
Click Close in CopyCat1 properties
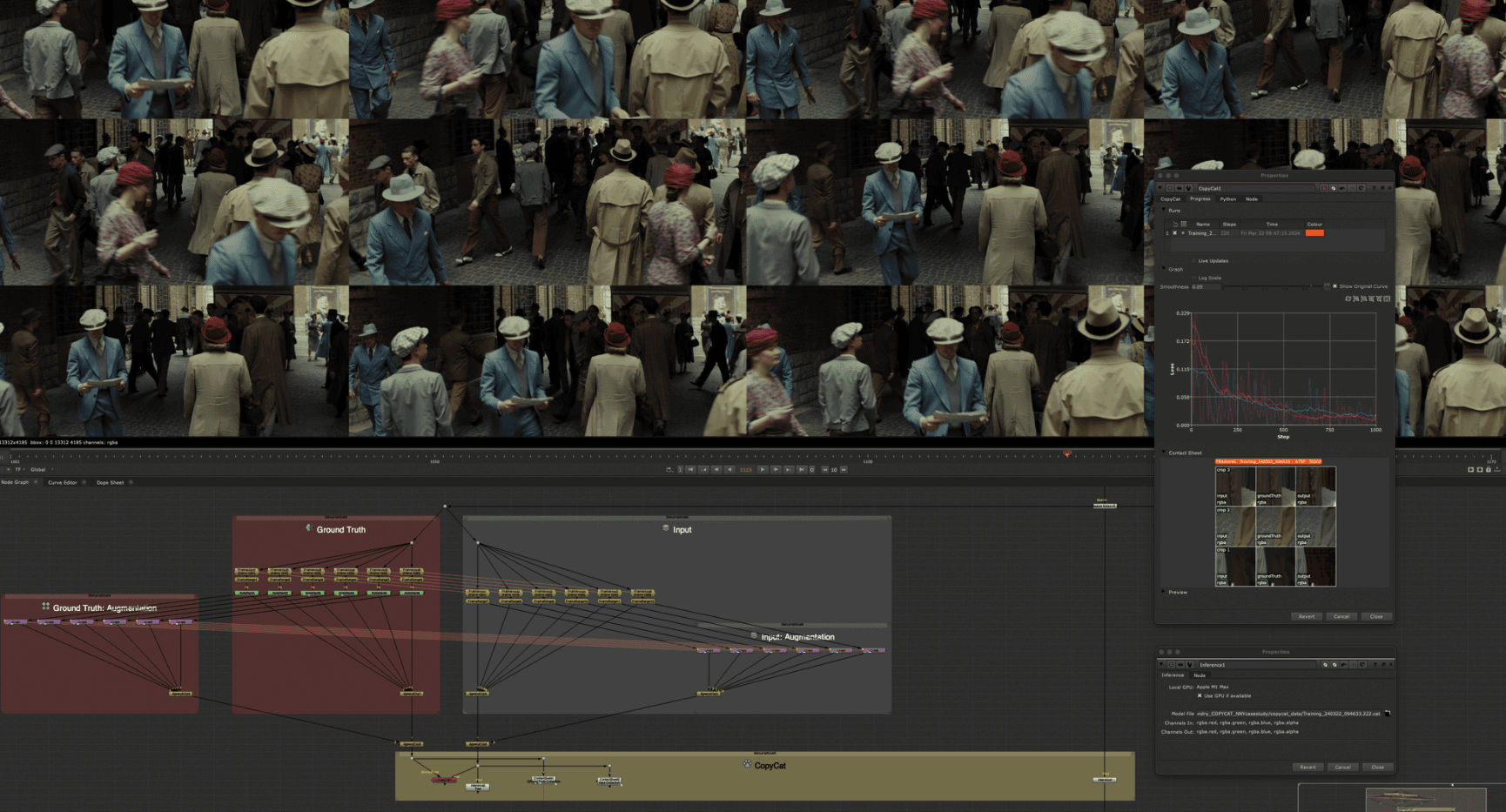pos(1376,616)
